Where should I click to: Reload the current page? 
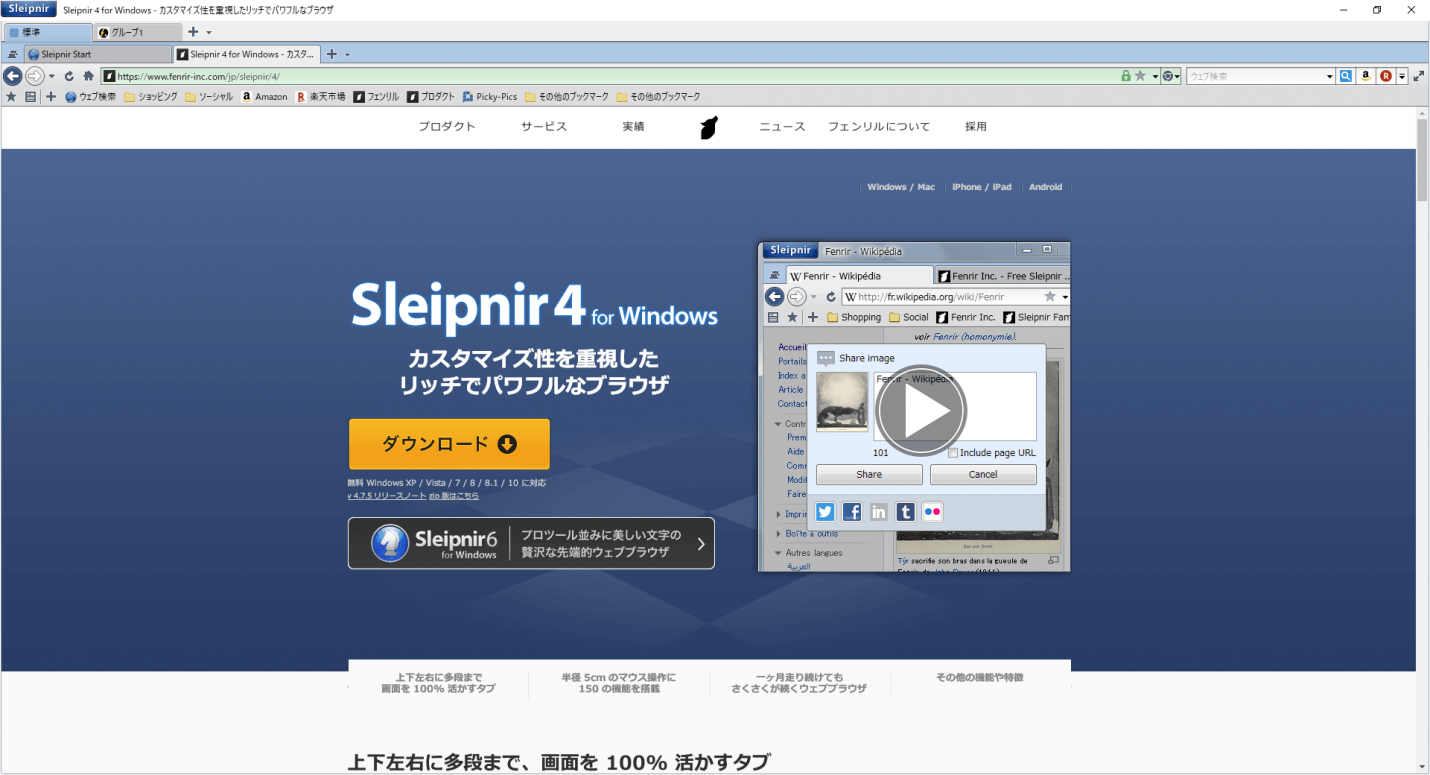pyautogui.click(x=69, y=76)
